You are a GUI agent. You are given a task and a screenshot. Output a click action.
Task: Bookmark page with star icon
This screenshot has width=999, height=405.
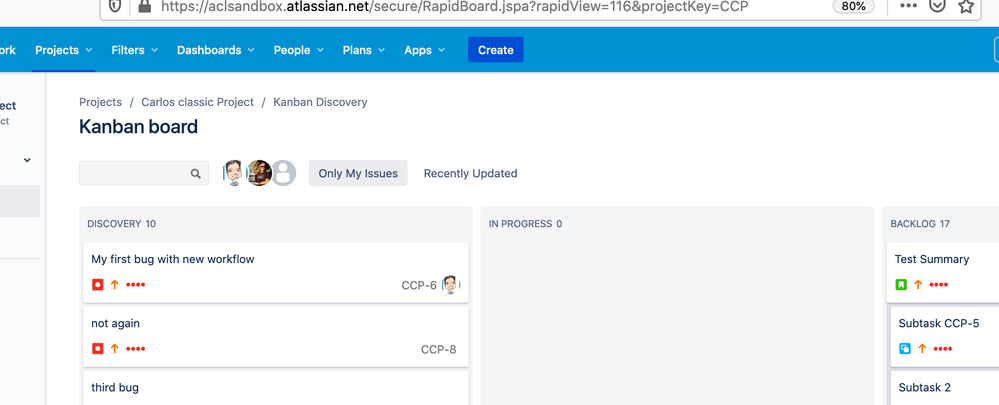click(966, 6)
